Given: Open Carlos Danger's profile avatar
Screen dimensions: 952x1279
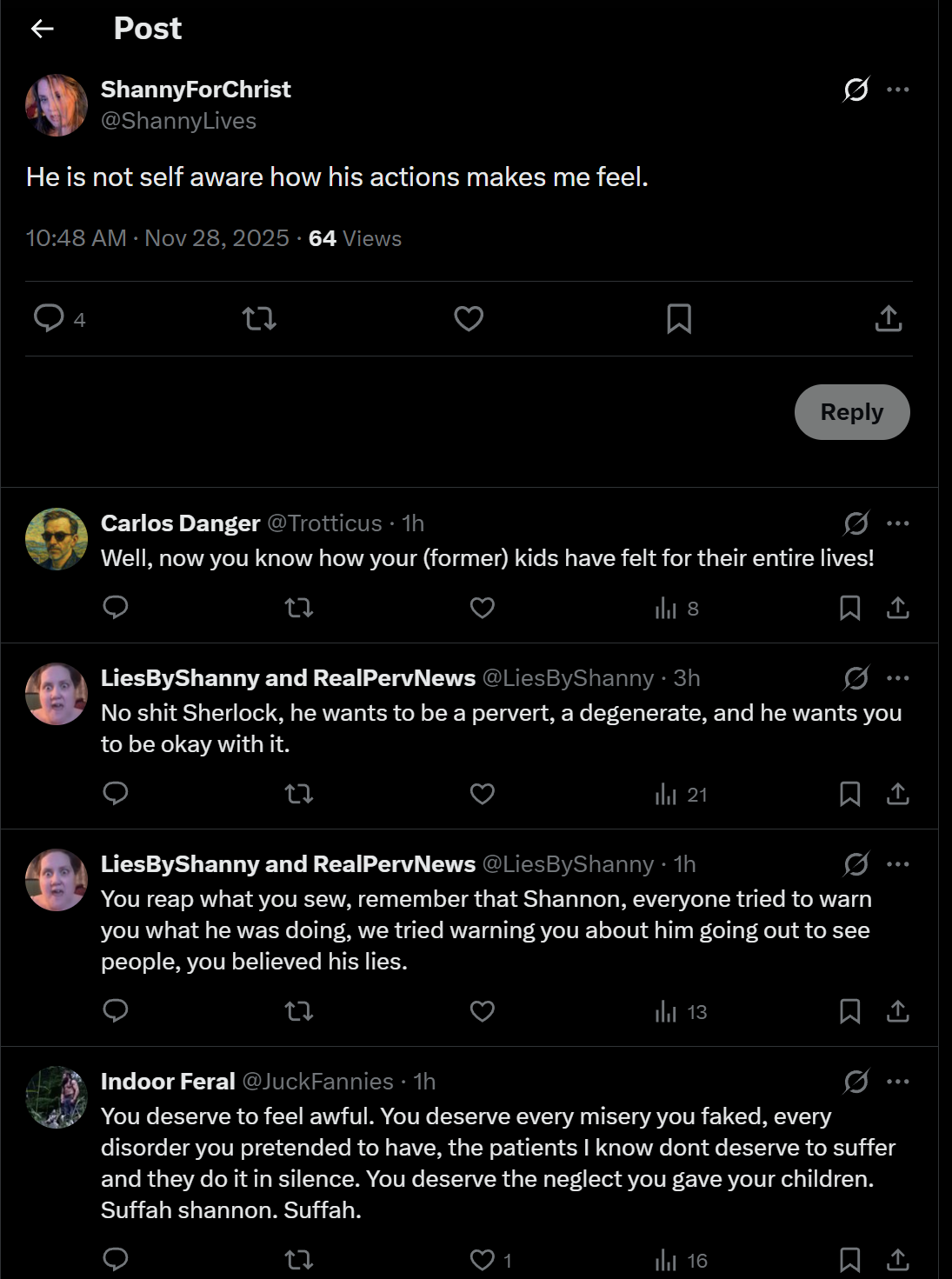Looking at the screenshot, I should 57,539.
